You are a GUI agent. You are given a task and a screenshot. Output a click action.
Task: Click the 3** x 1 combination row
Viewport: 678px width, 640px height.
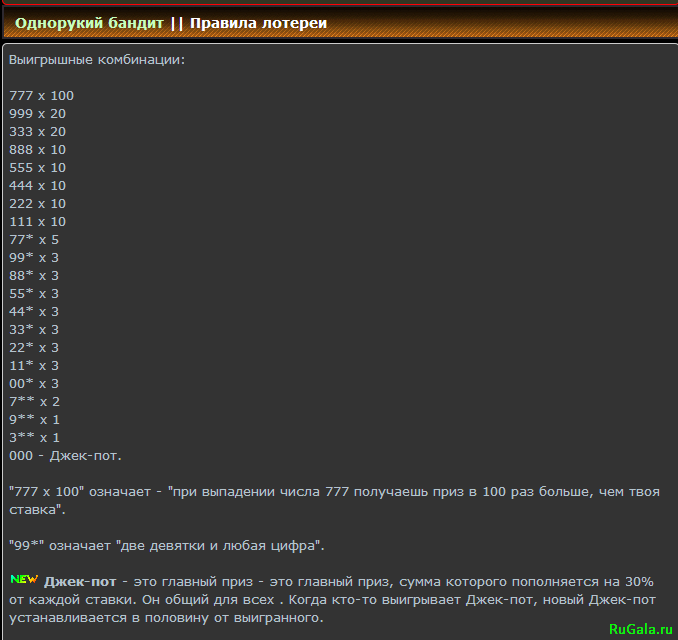pos(34,438)
